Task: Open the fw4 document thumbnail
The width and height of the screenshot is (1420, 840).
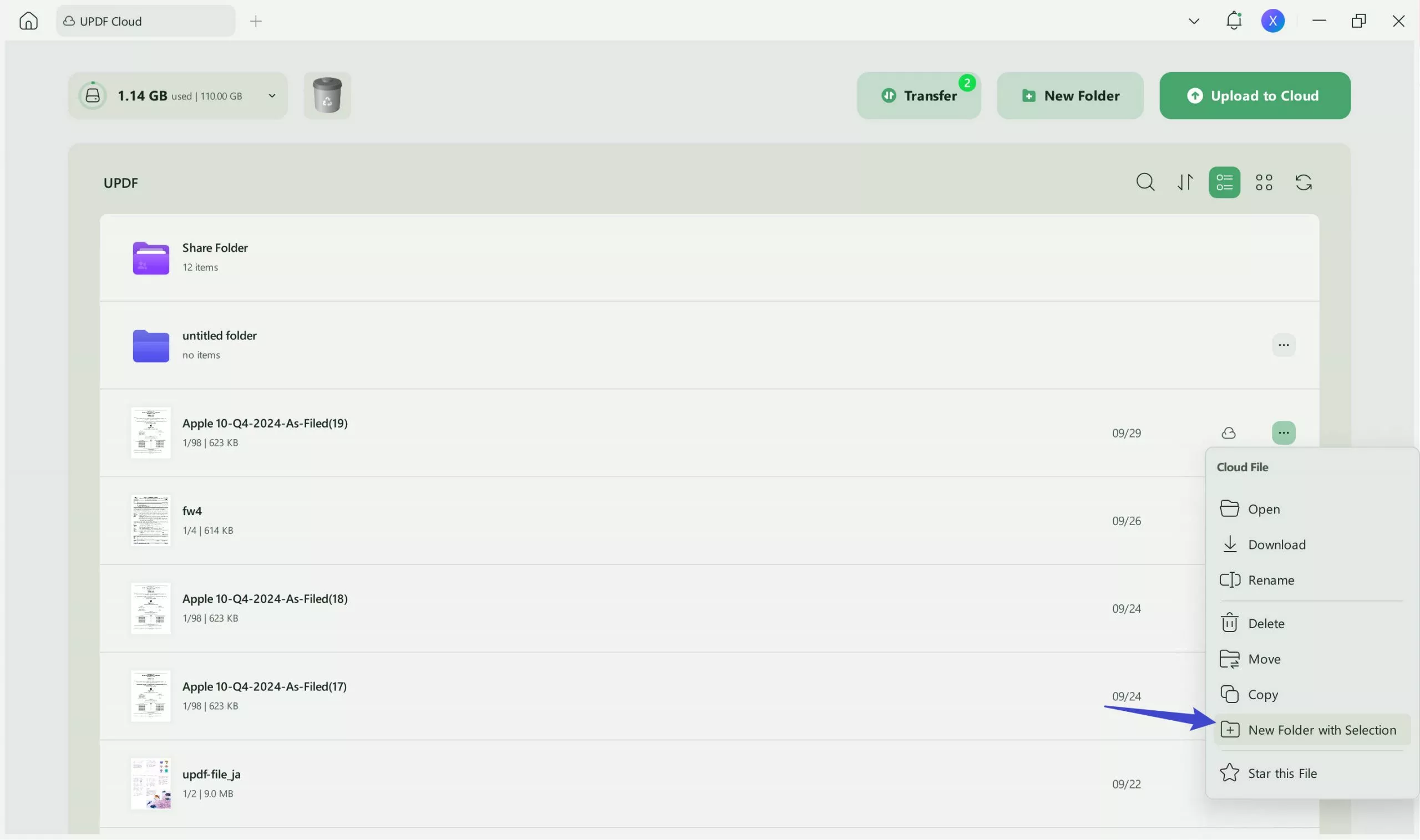Action: click(x=150, y=520)
